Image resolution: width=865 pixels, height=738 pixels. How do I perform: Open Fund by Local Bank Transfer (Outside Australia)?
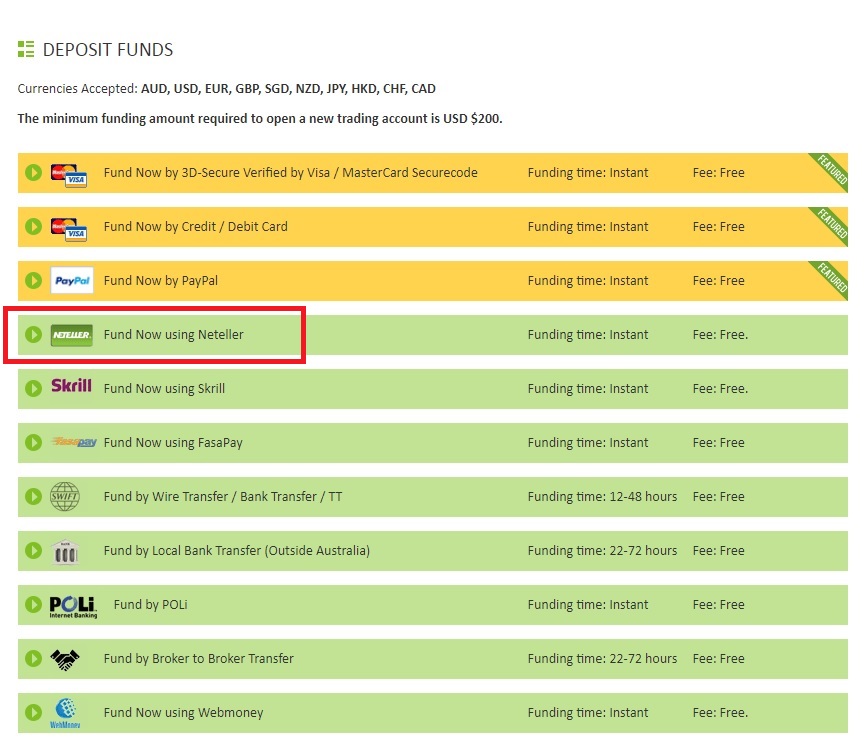237,551
